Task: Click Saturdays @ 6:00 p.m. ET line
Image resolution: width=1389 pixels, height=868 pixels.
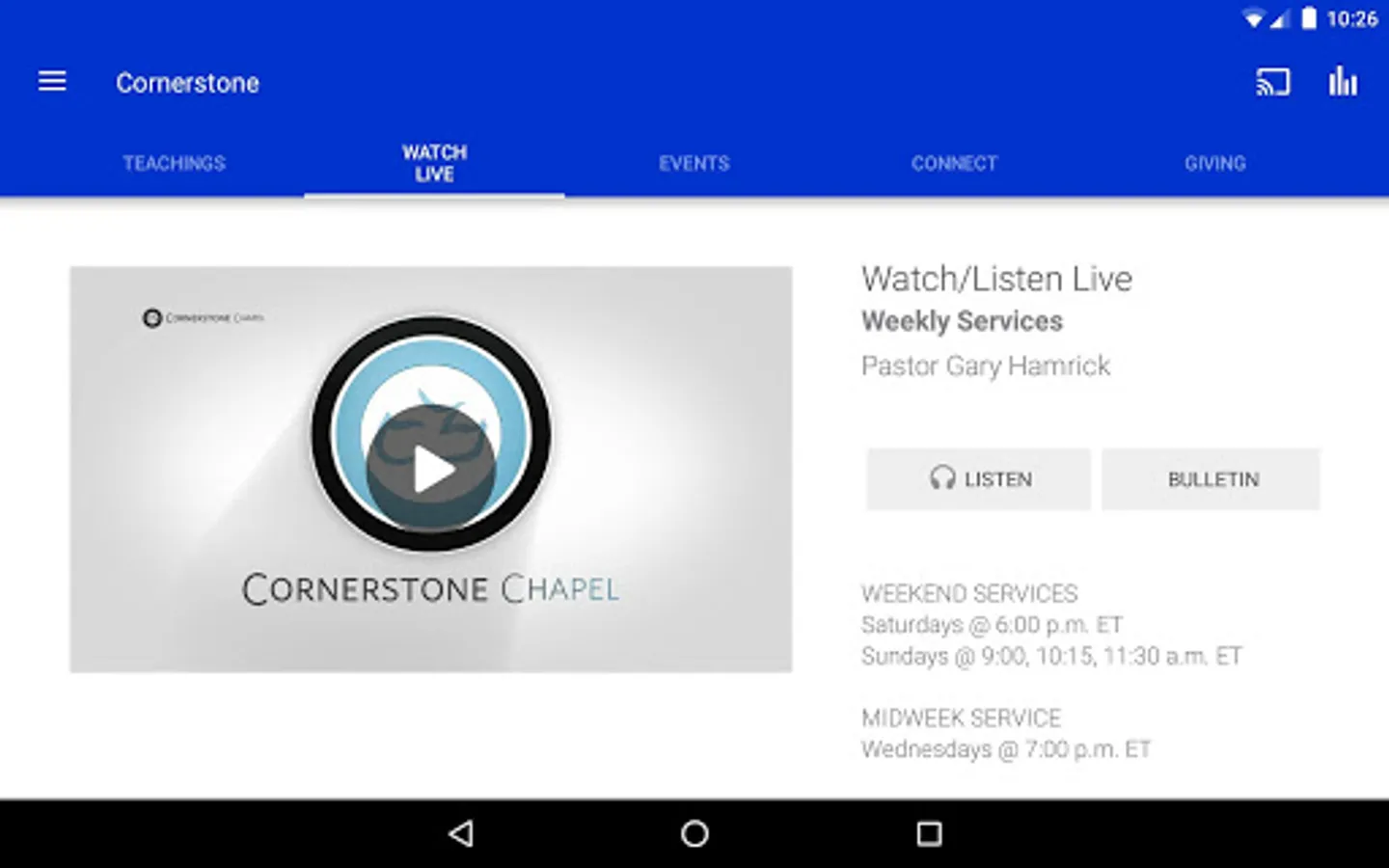Action: coord(992,625)
